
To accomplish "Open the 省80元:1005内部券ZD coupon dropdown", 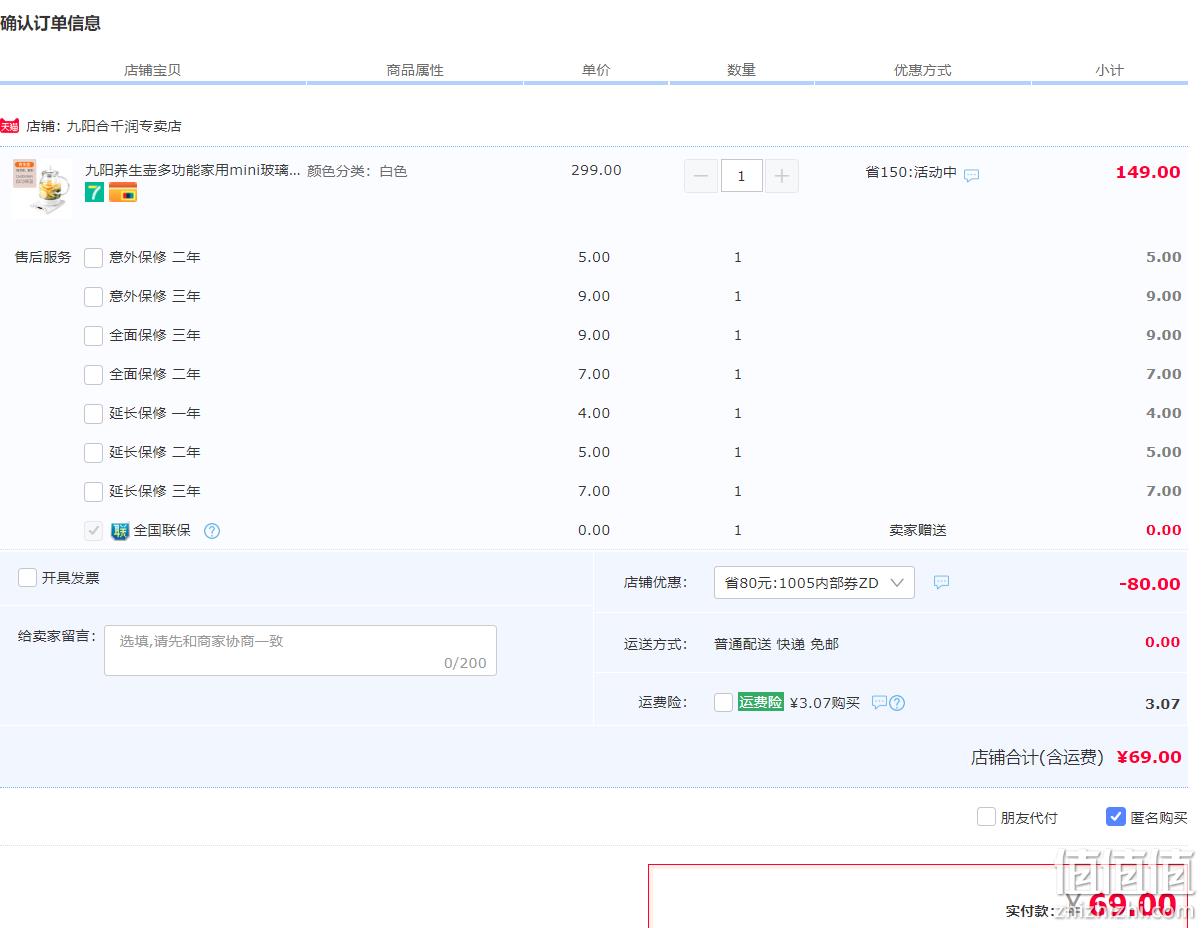I will pyautogui.click(x=814, y=582).
